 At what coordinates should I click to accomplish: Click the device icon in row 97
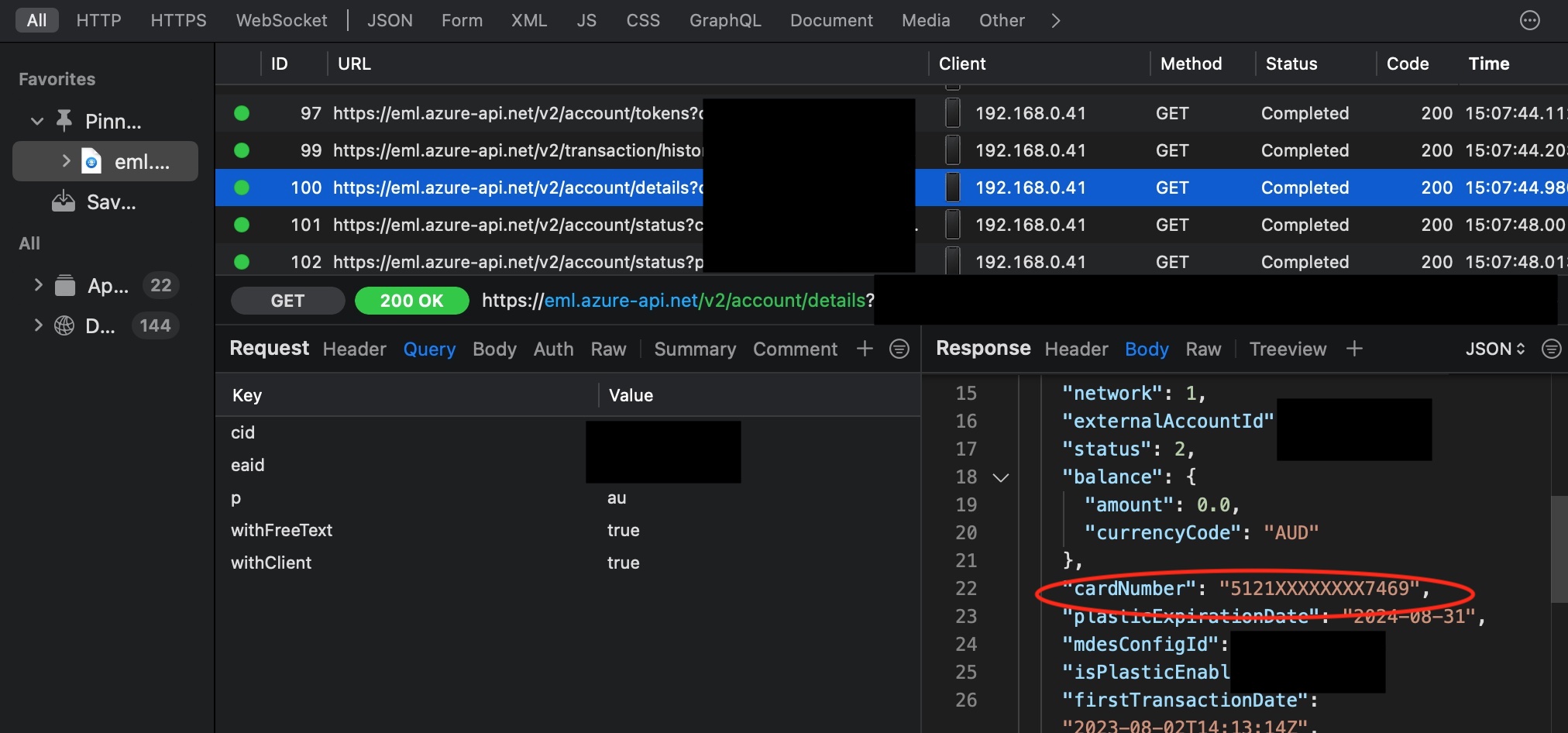953,113
